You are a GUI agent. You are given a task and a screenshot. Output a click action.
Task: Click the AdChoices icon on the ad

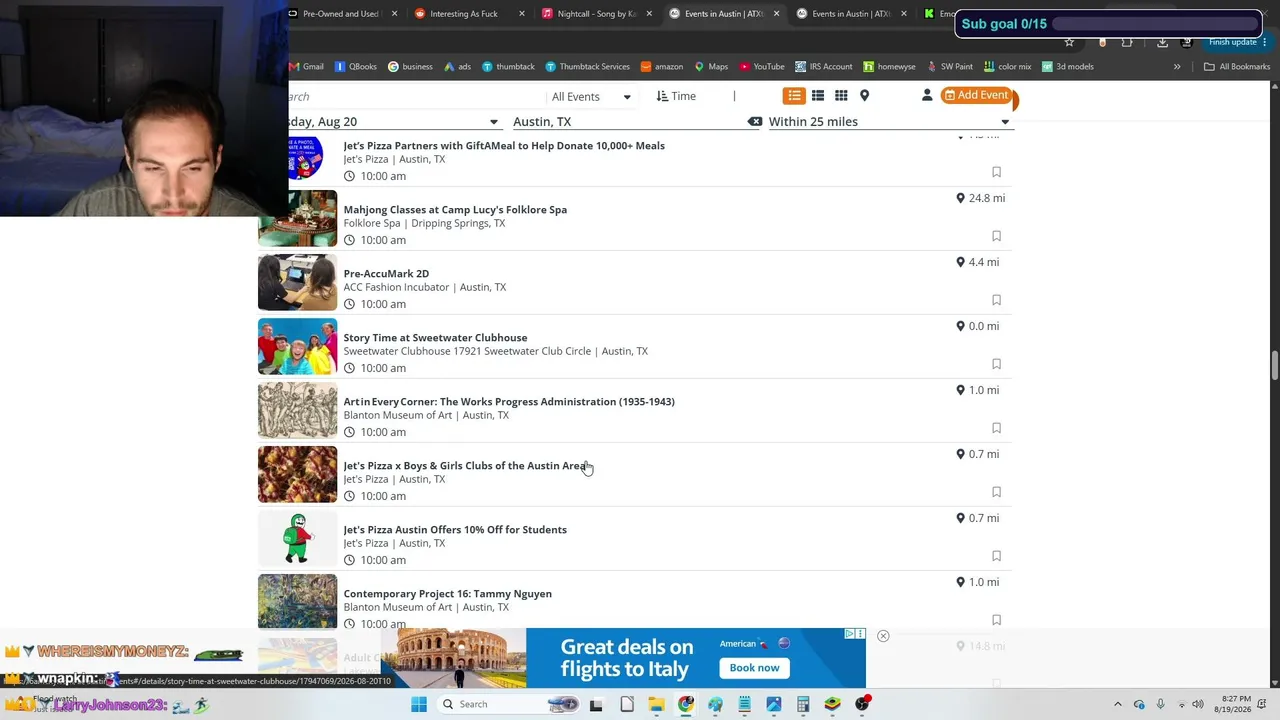tap(849, 634)
